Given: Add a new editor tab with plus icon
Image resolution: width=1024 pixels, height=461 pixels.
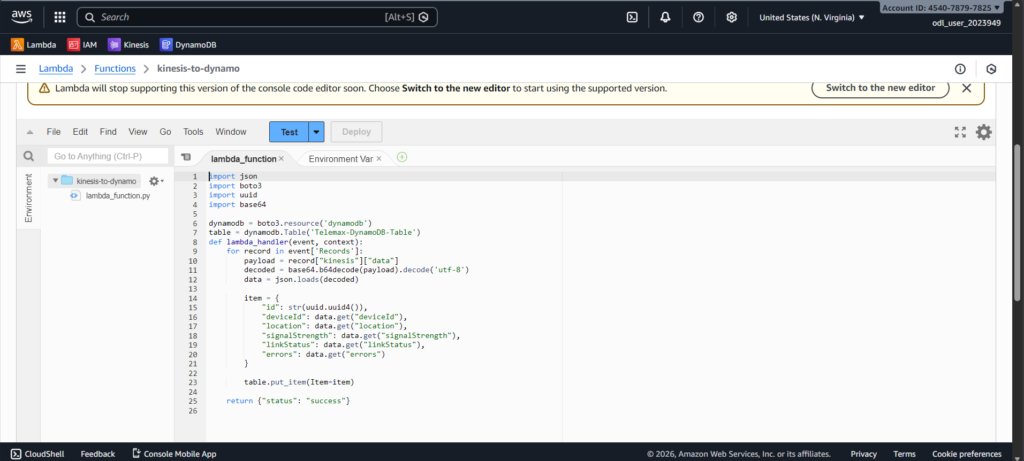Looking at the screenshot, I should click(x=402, y=157).
